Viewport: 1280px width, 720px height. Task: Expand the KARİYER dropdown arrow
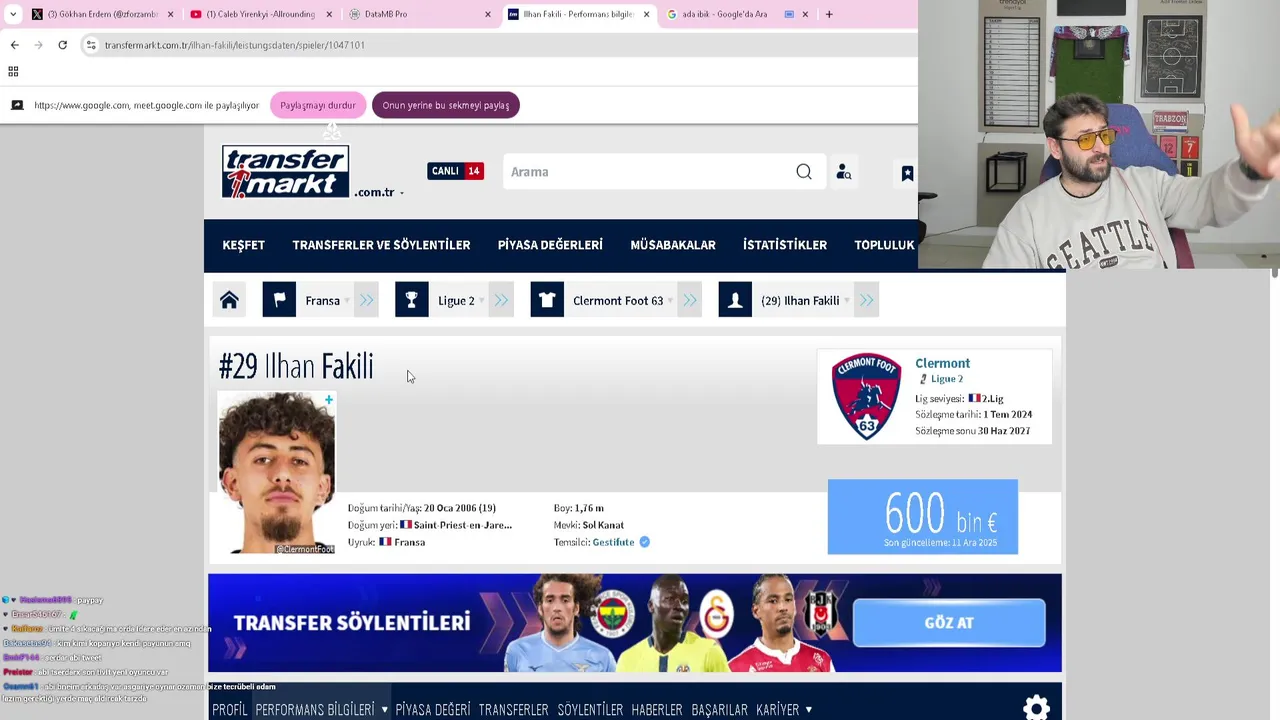(x=808, y=710)
